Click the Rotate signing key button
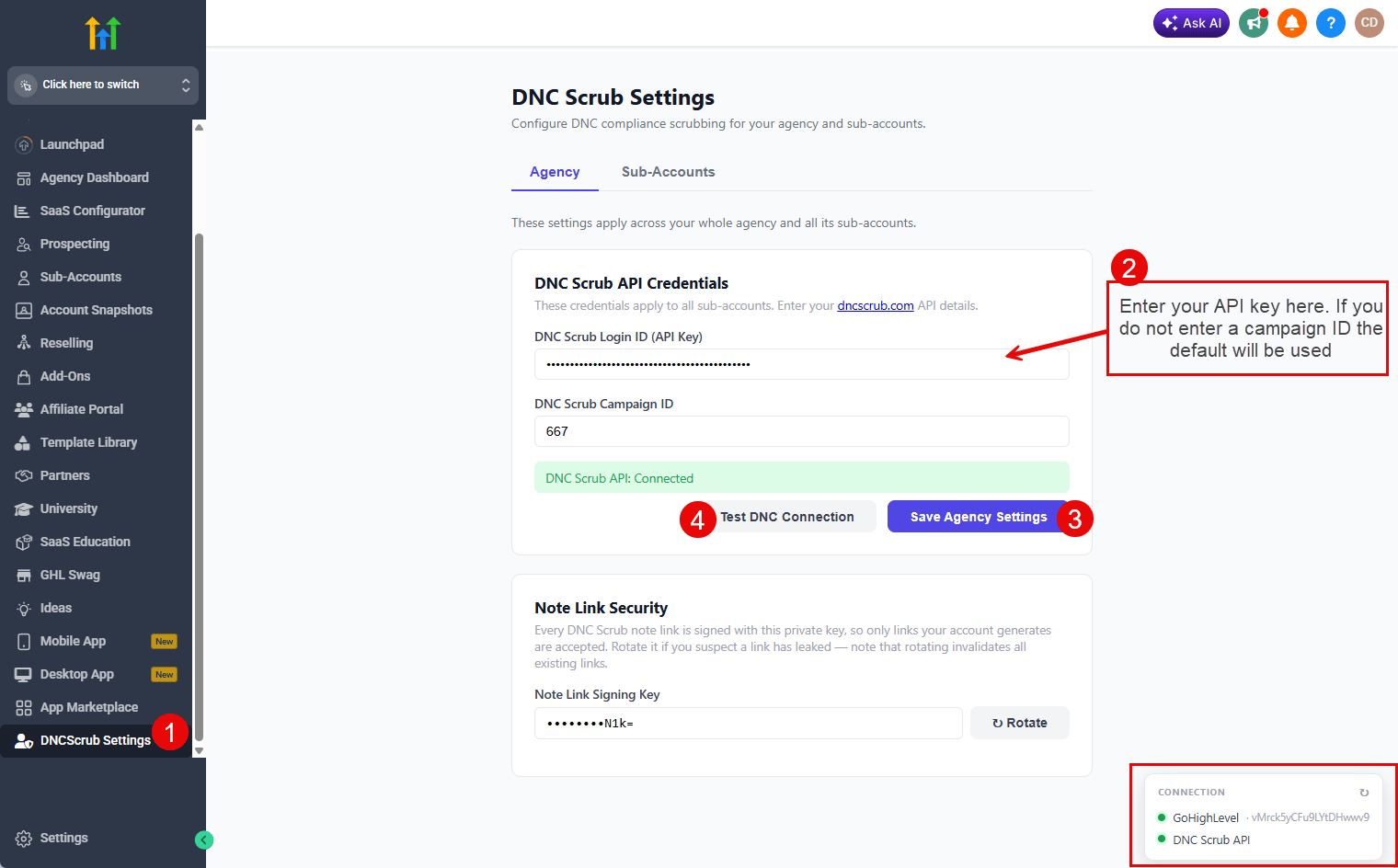This screenshot has height=868, width=1398. 1020,723
